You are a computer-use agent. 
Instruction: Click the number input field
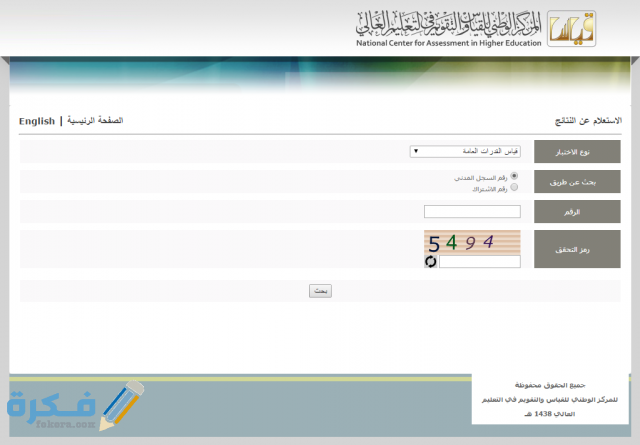[x=472, y=211]
